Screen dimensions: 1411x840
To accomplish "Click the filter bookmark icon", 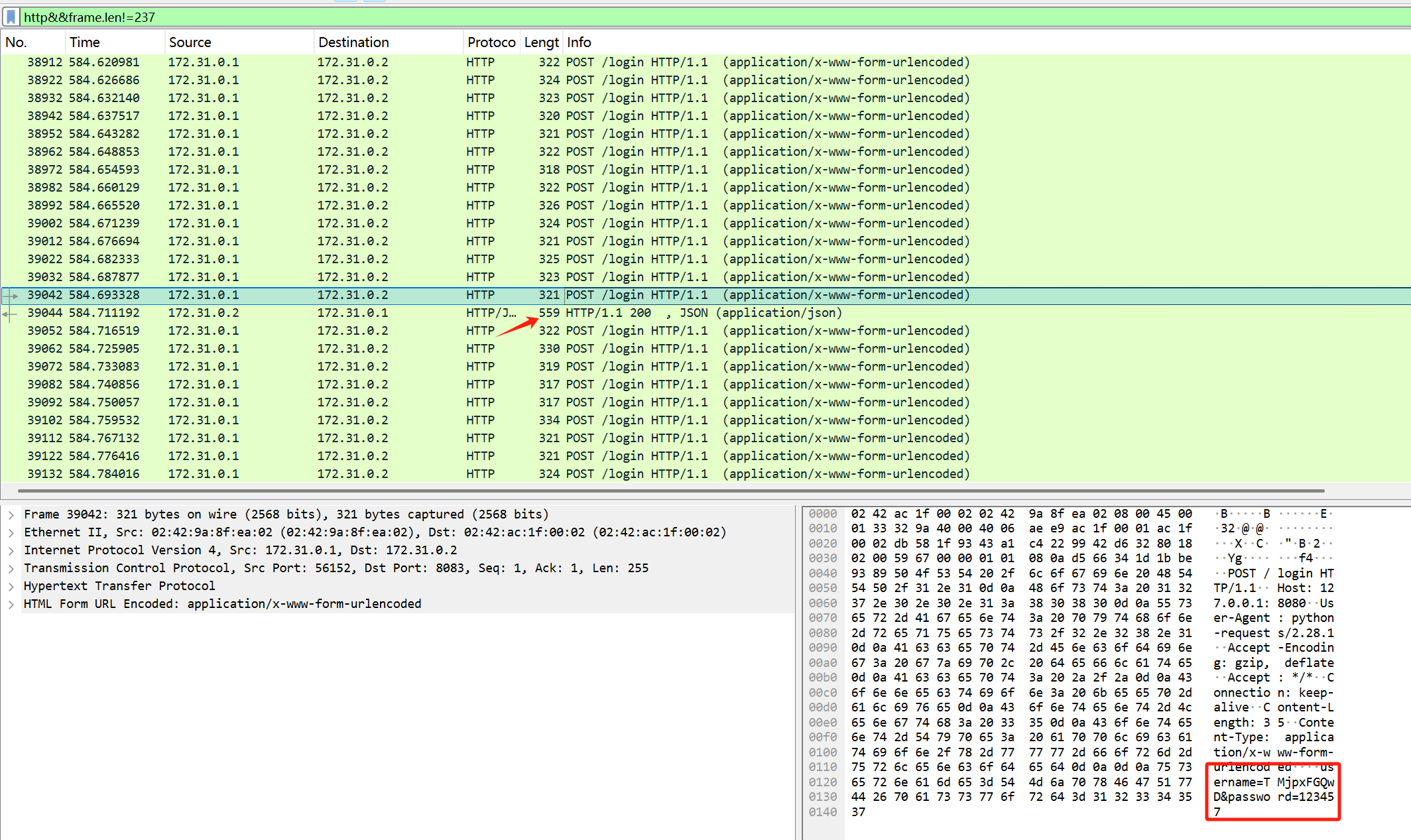I will pyautogui.click(x=11, y=17).
